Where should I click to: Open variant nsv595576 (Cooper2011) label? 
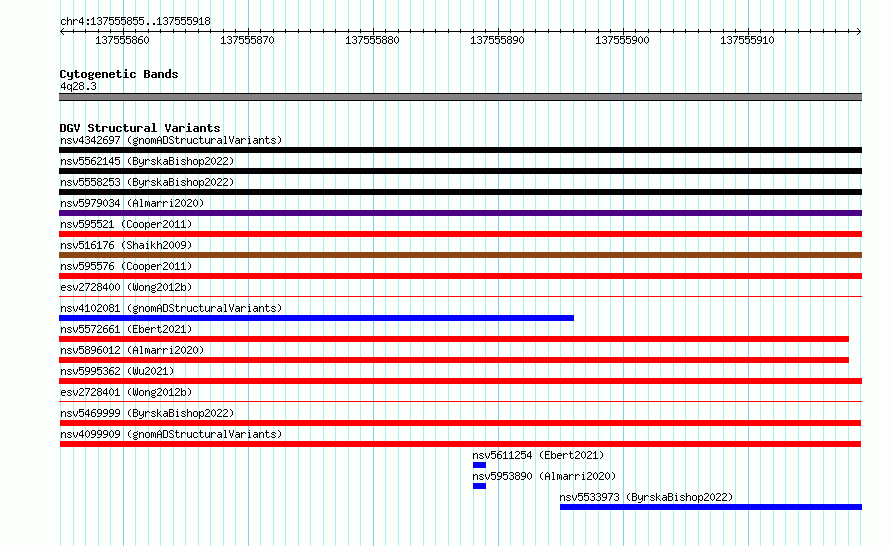(126, 266)
